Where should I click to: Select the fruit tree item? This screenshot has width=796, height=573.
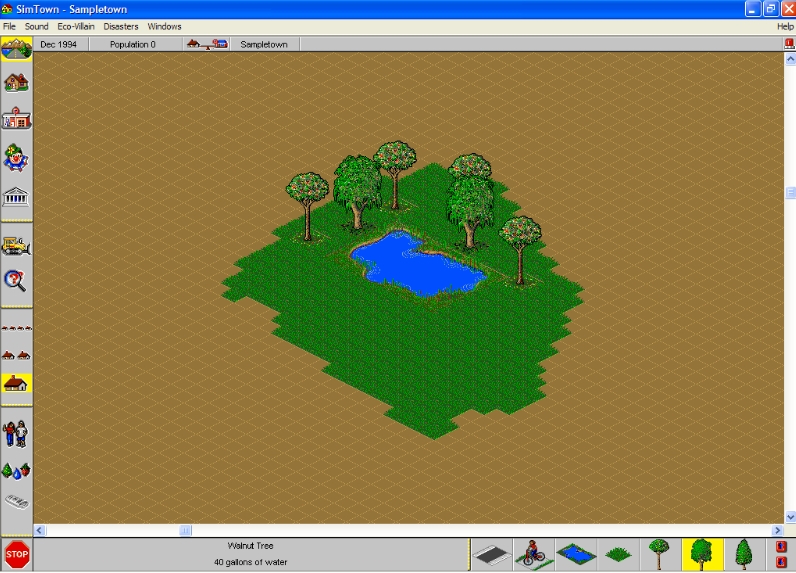(659, 554)
